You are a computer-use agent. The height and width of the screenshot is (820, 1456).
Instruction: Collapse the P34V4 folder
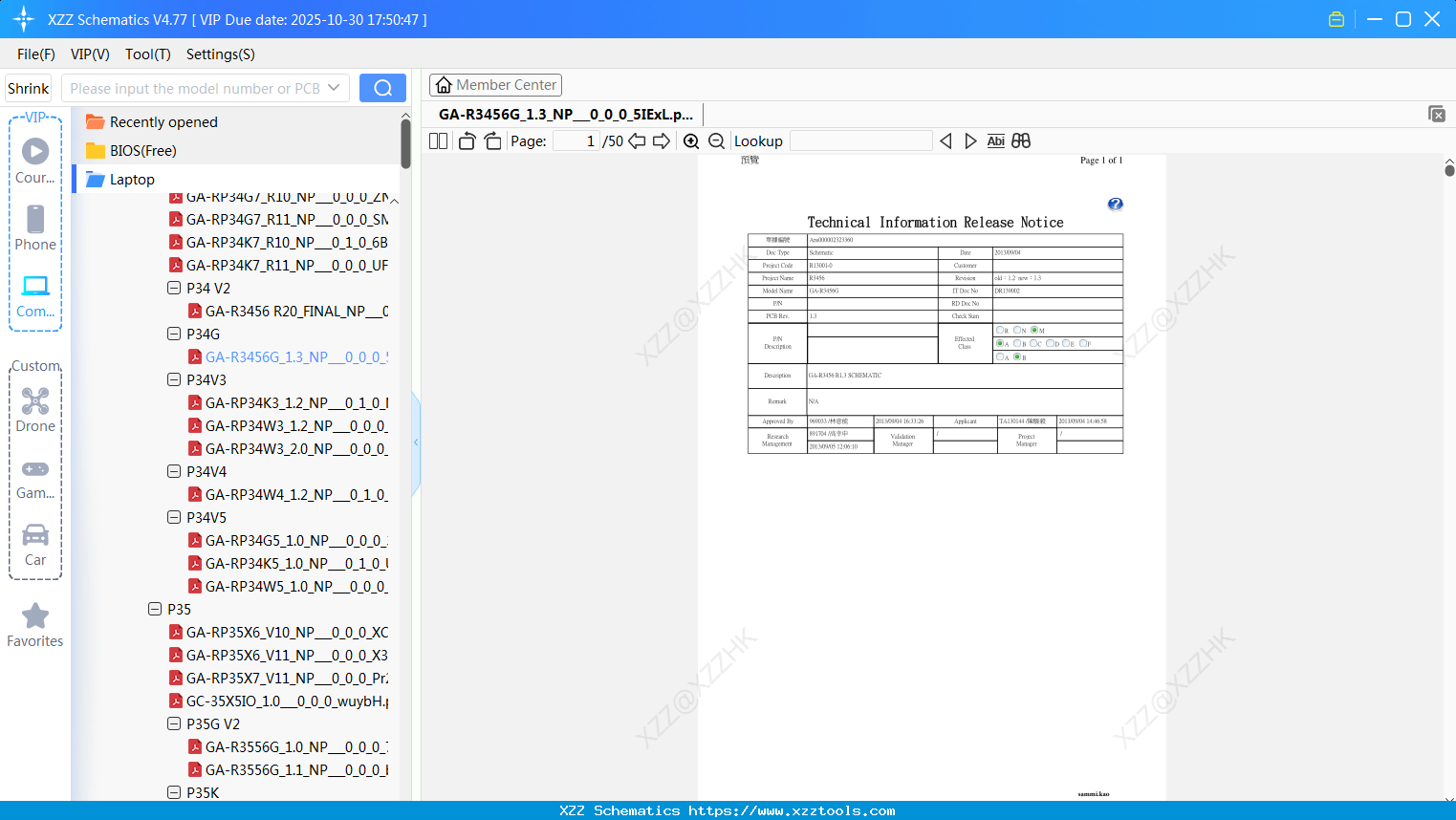(x=174, y=471)
